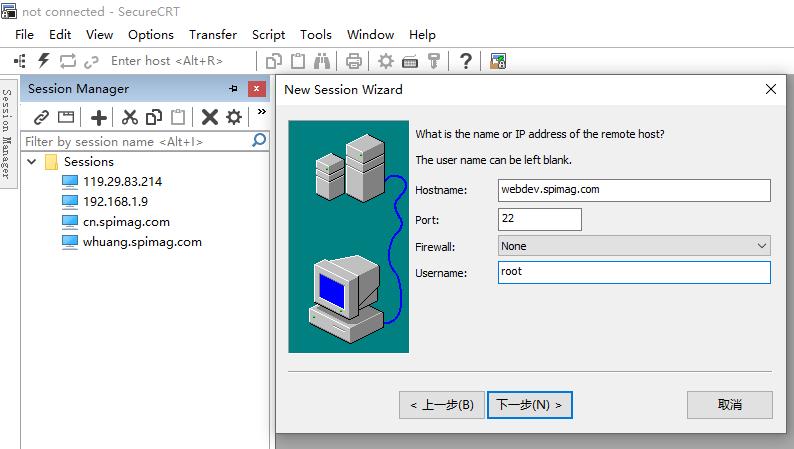This screenshot has height=449, width=794.
Task: Click the Paste icon in Session Manager
Action: pos(178,117)
